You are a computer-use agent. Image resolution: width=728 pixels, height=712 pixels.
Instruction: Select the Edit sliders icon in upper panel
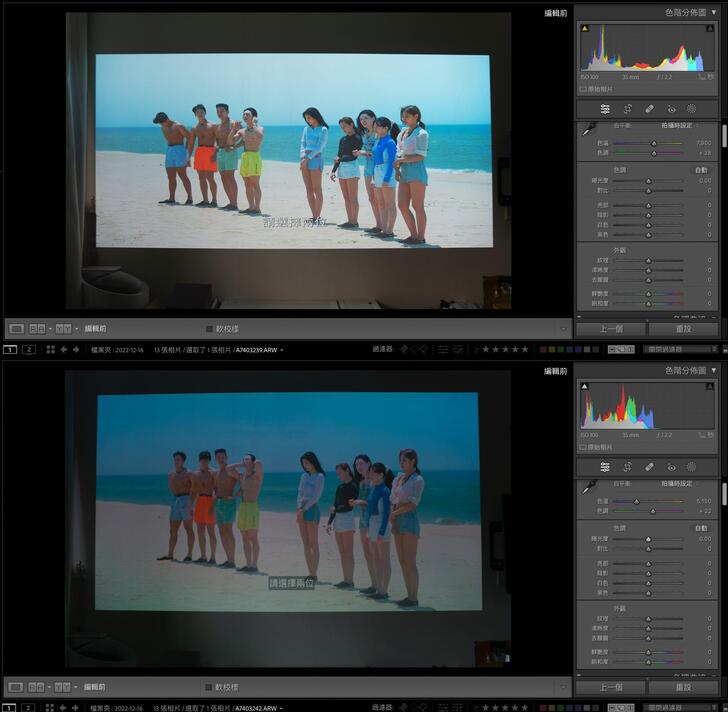pos(605,108)
